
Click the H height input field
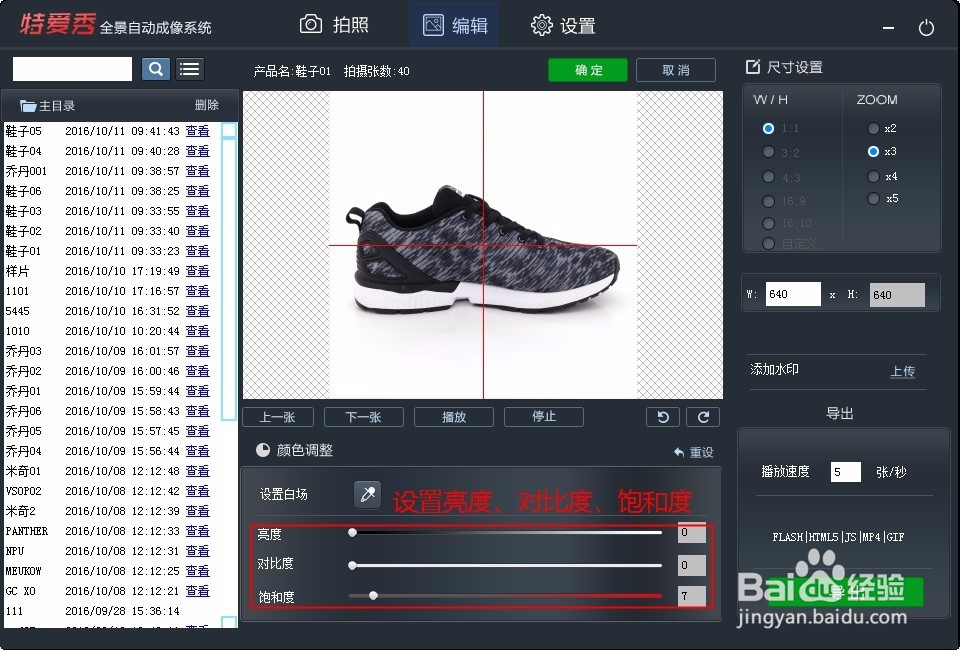pyautogui.click(x=897, y=295)
